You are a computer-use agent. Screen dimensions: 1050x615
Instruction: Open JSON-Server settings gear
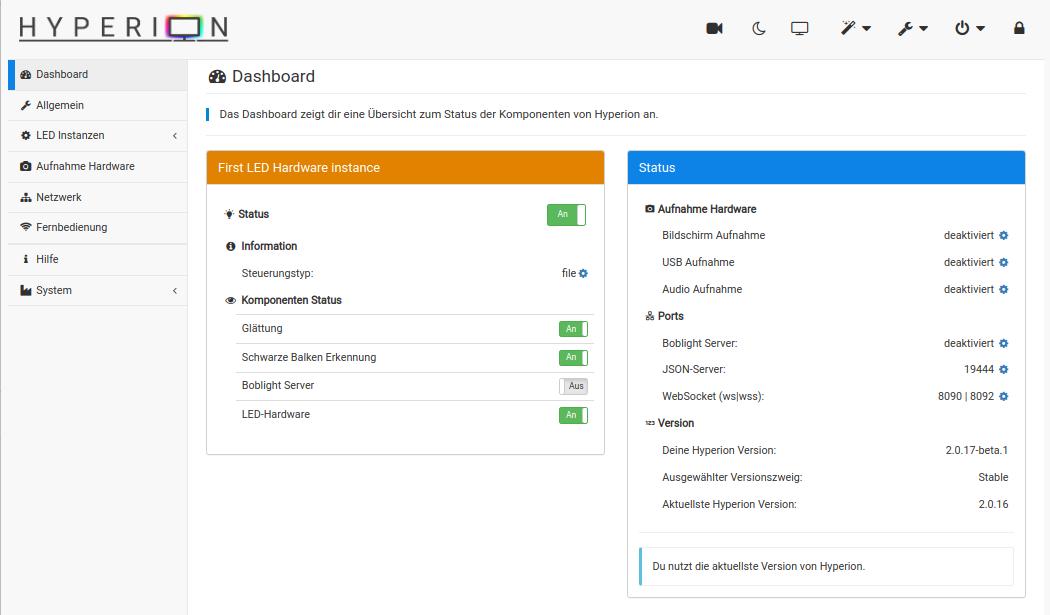(1003, 369)
